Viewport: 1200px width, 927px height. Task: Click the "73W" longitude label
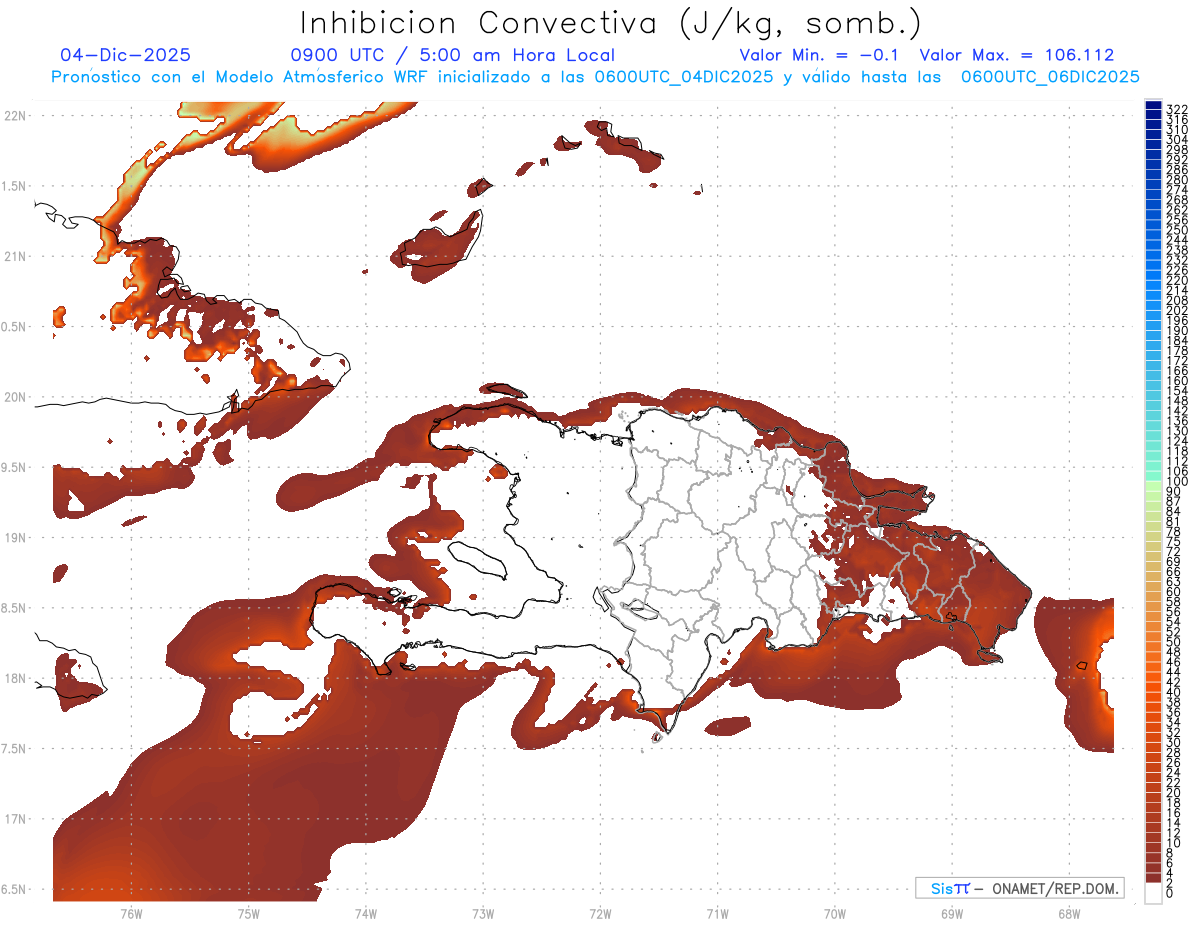[x=483, y=912]
